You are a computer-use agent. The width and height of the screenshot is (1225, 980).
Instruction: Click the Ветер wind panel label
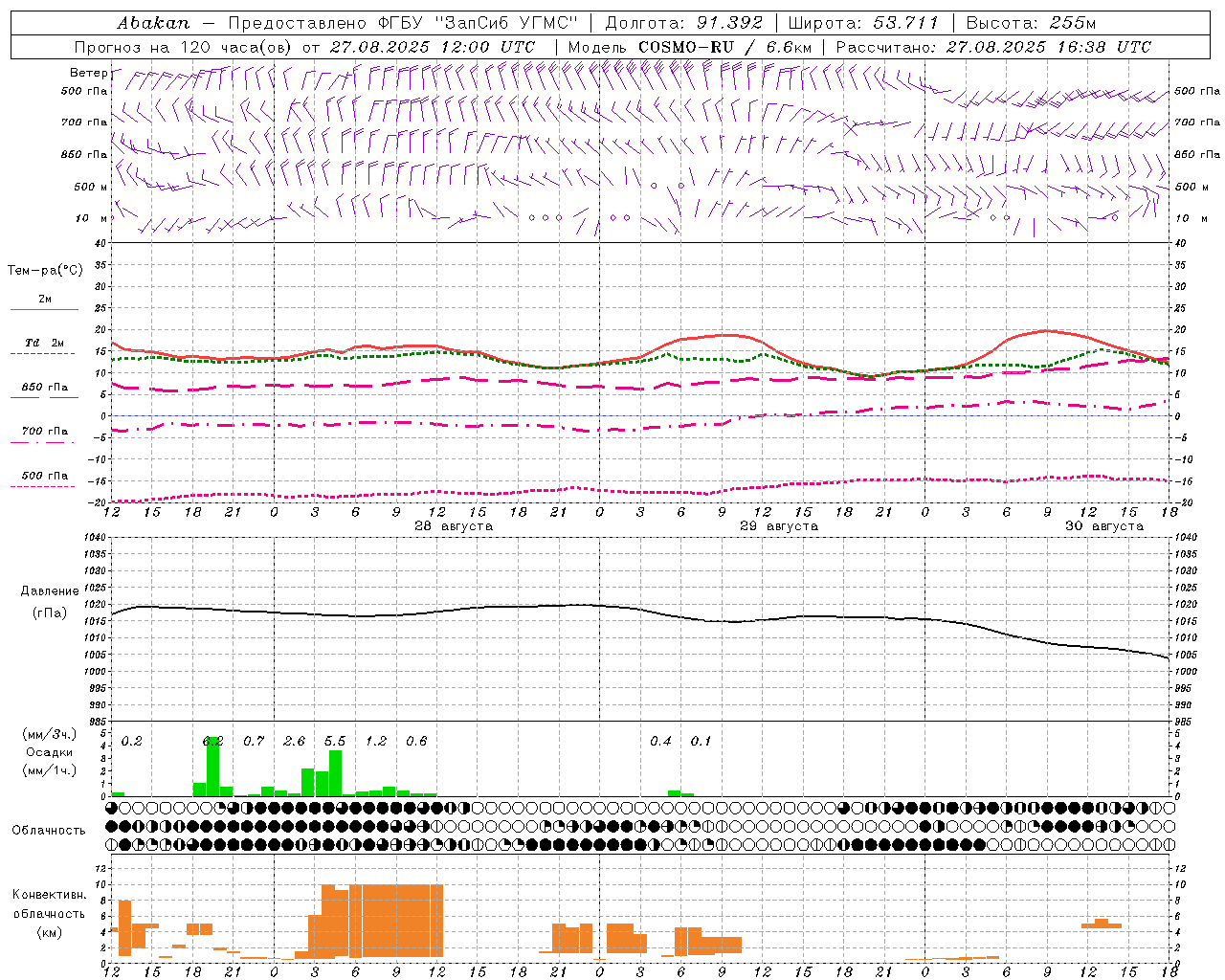[x=88, y=73]
